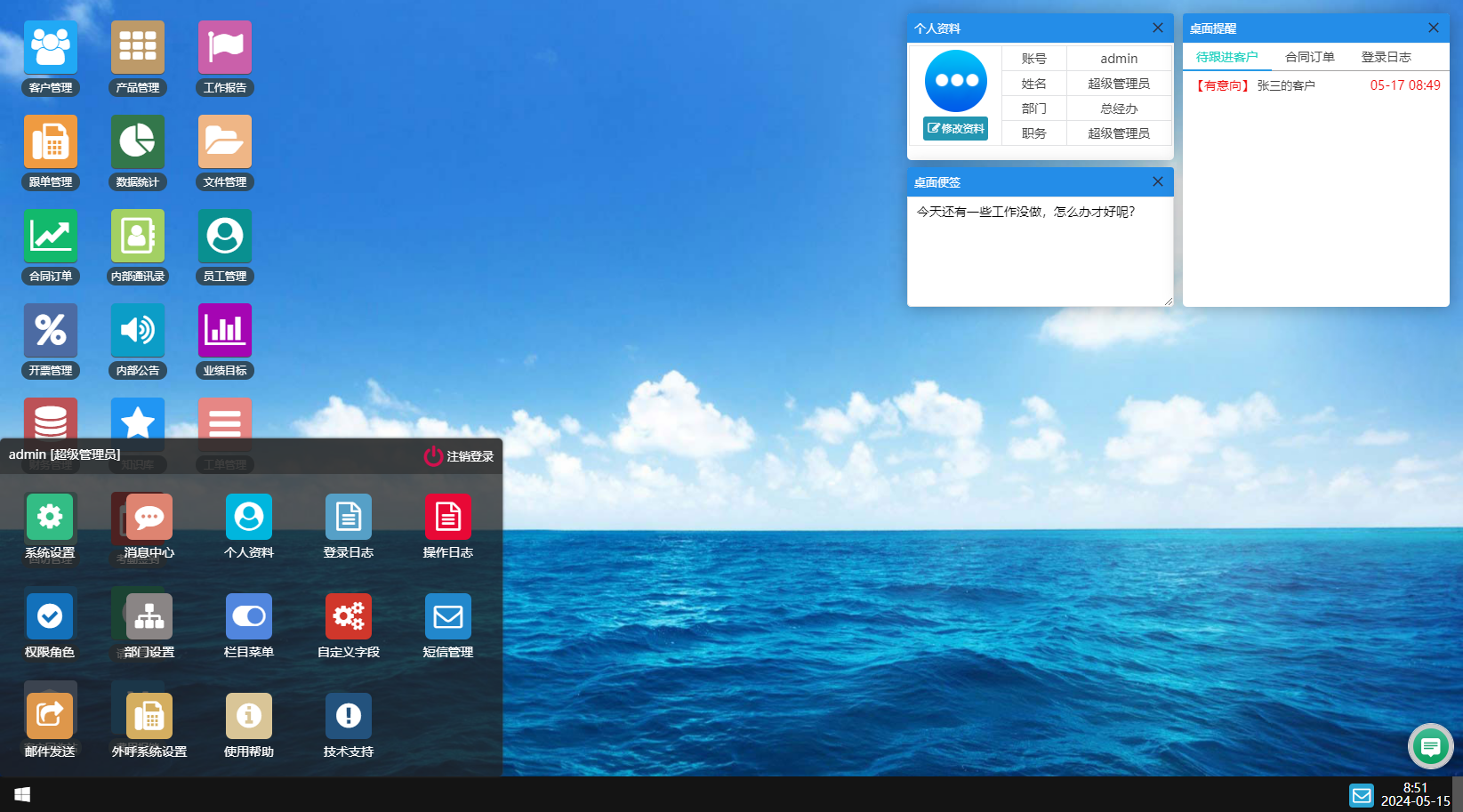Launch 工作报告 work report icon
The height and width of the screenshot is (812, 1463).
pyautogui.click(x=225, y=48)
